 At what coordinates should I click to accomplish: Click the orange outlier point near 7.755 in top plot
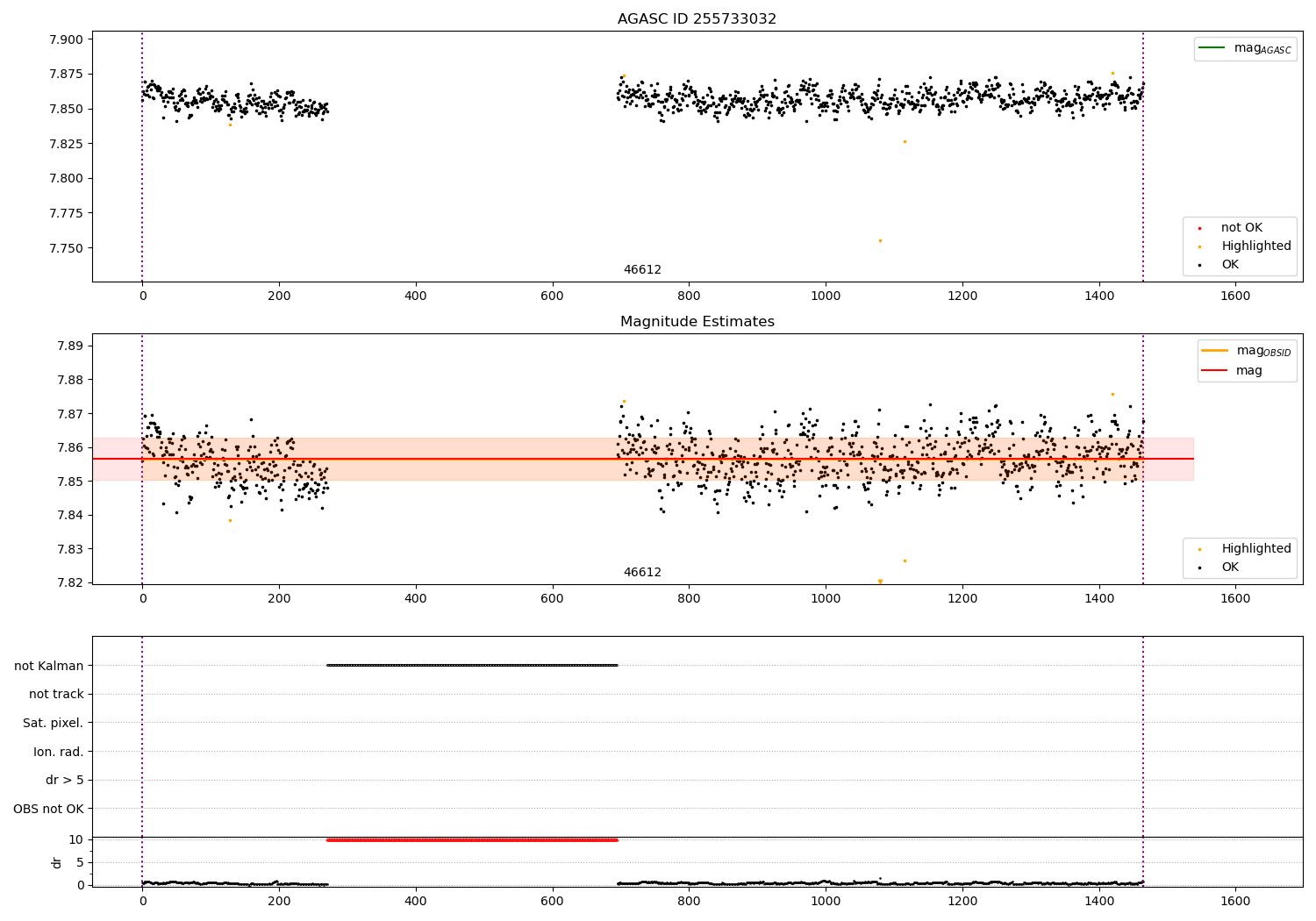tap(880, 240)
